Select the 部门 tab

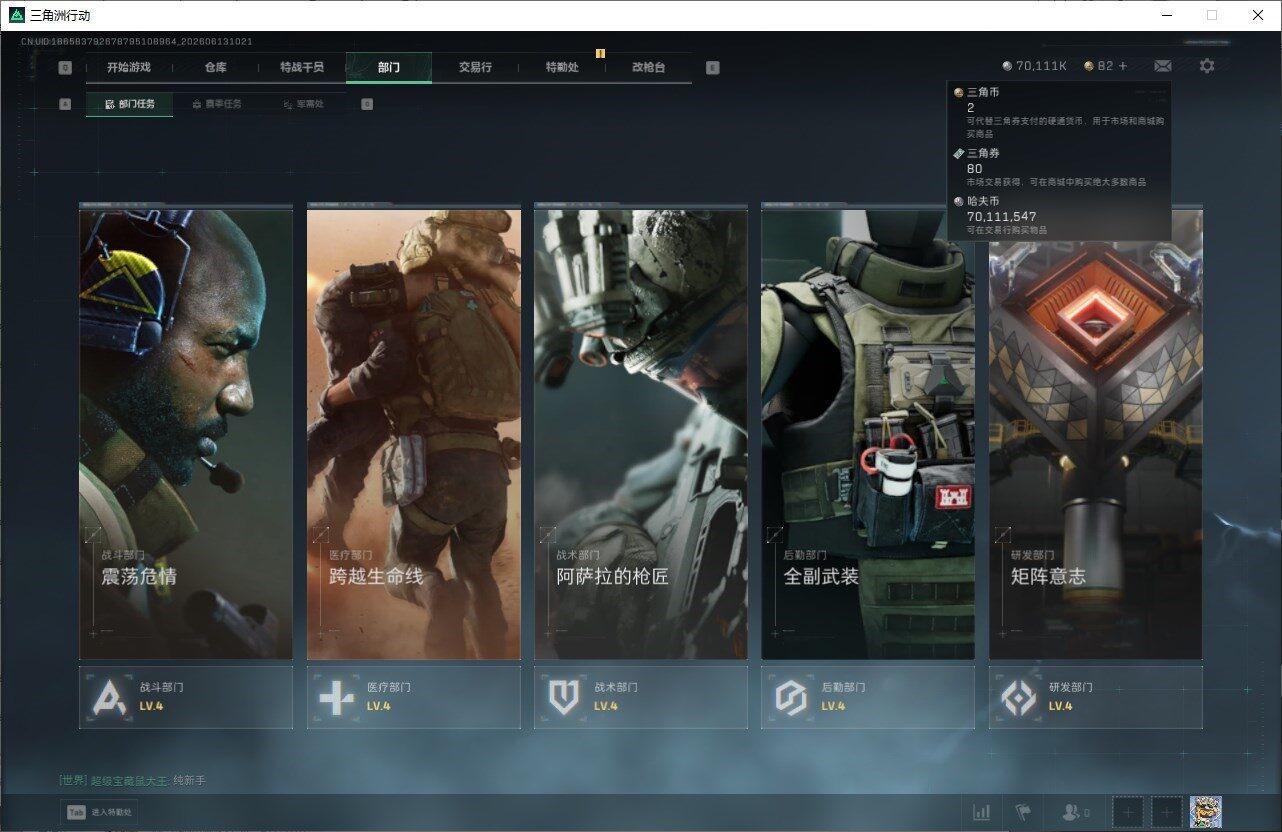pos(389,67)
